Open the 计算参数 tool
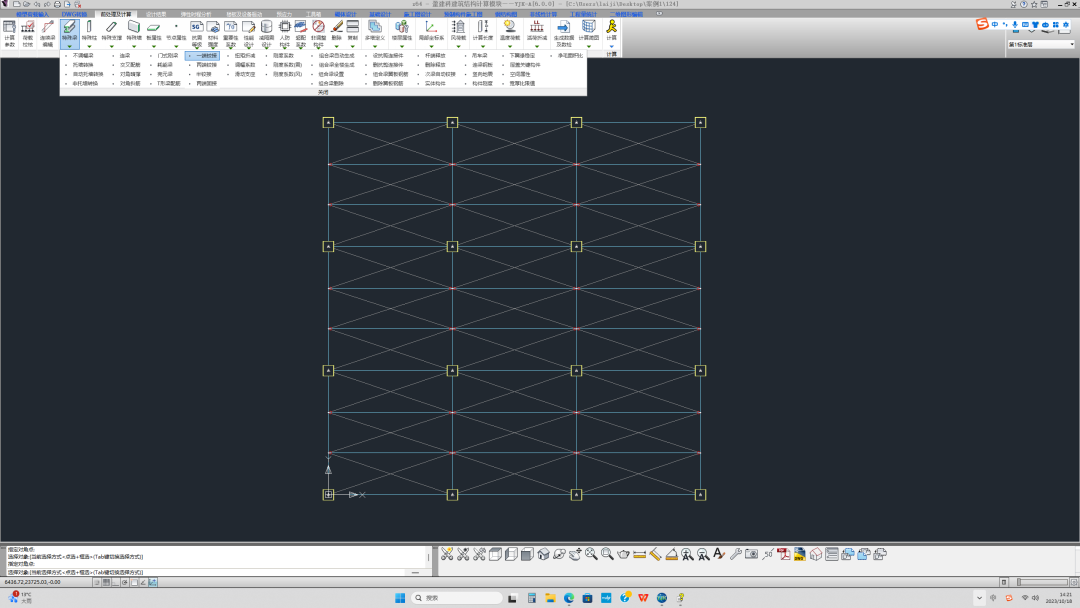Image resolution: width=1080 pixels, height=608 pixels. [9, 34]
